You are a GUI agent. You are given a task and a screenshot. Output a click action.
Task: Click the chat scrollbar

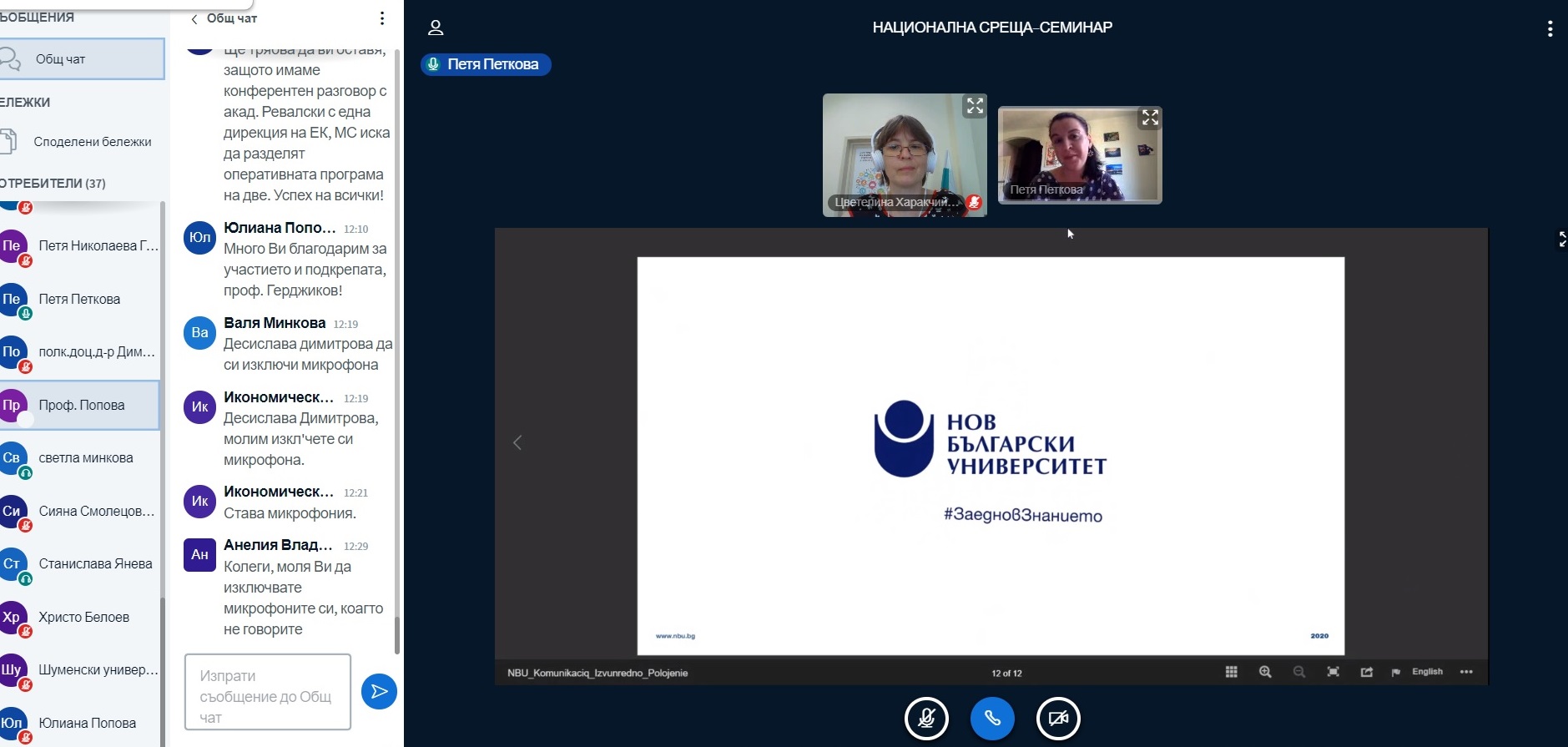click(x=397, y=635)
